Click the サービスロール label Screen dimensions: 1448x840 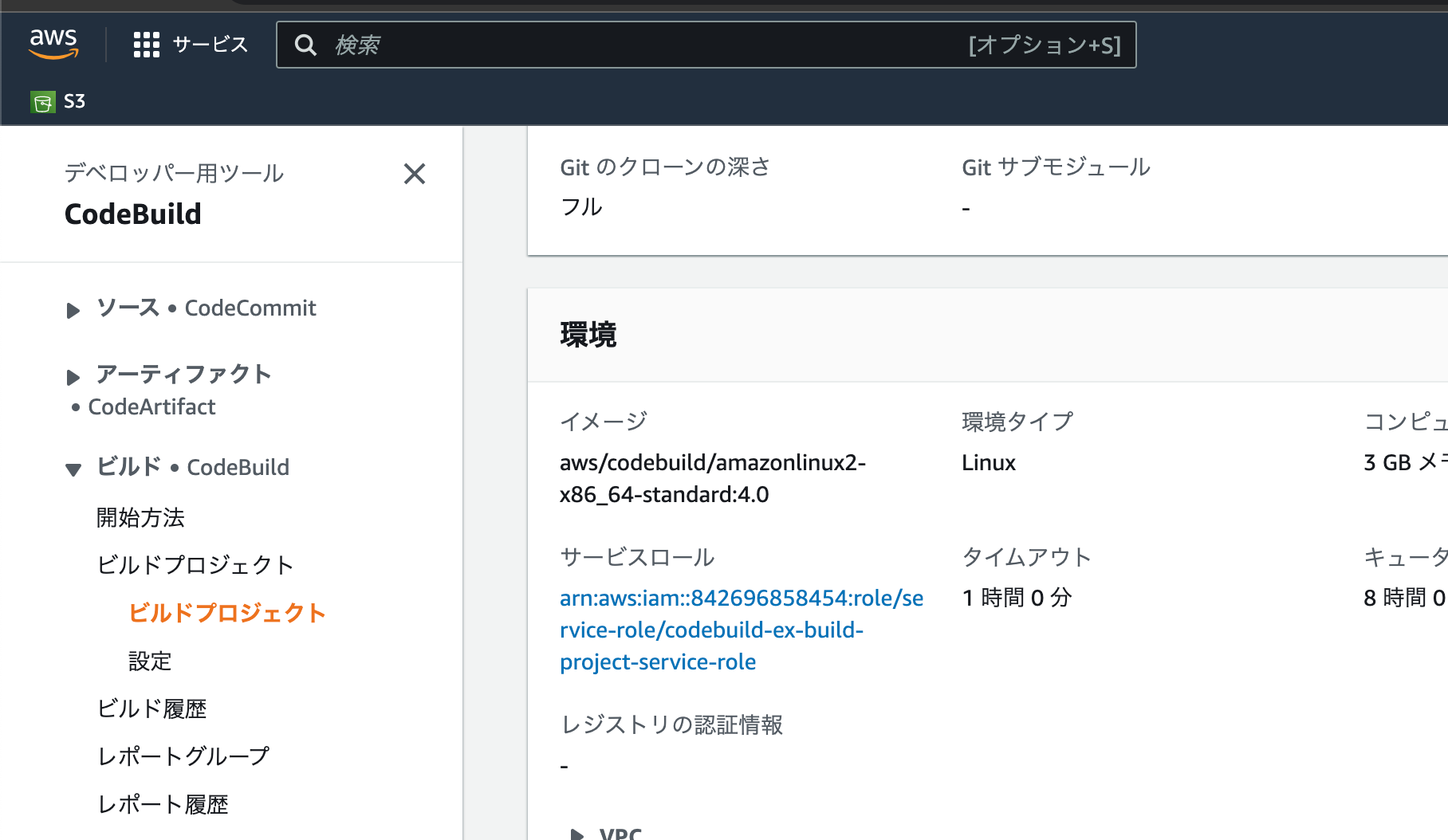point(637,557)
